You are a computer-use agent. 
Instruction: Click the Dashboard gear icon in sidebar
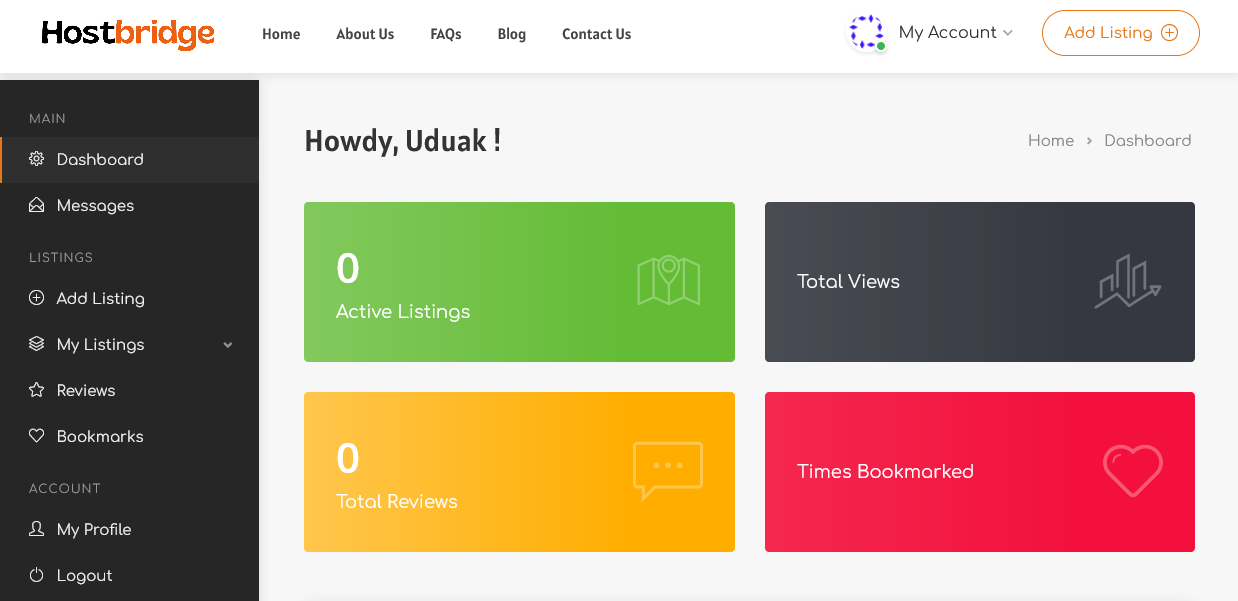click(x=37, y=159)
